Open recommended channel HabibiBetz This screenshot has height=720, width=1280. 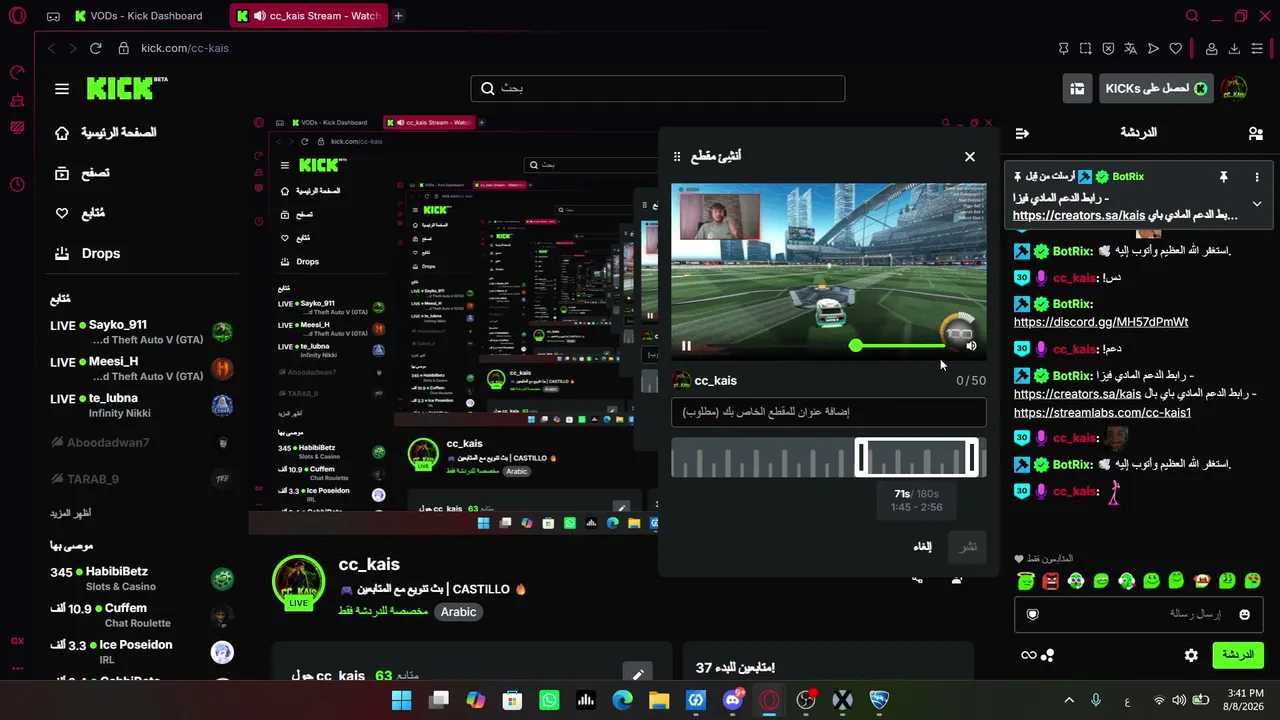point(141,579)
